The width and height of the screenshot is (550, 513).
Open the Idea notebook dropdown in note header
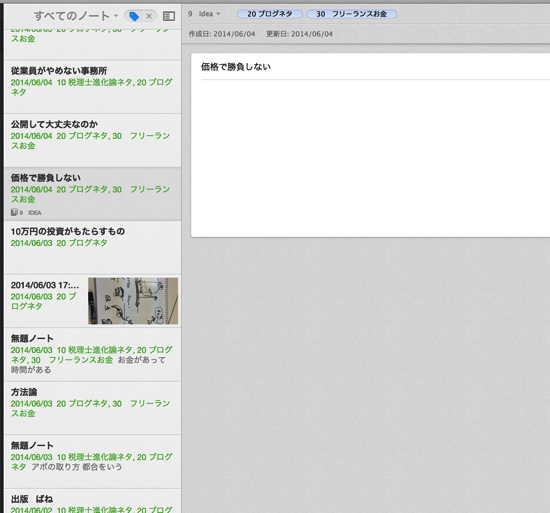coord(209,14)
